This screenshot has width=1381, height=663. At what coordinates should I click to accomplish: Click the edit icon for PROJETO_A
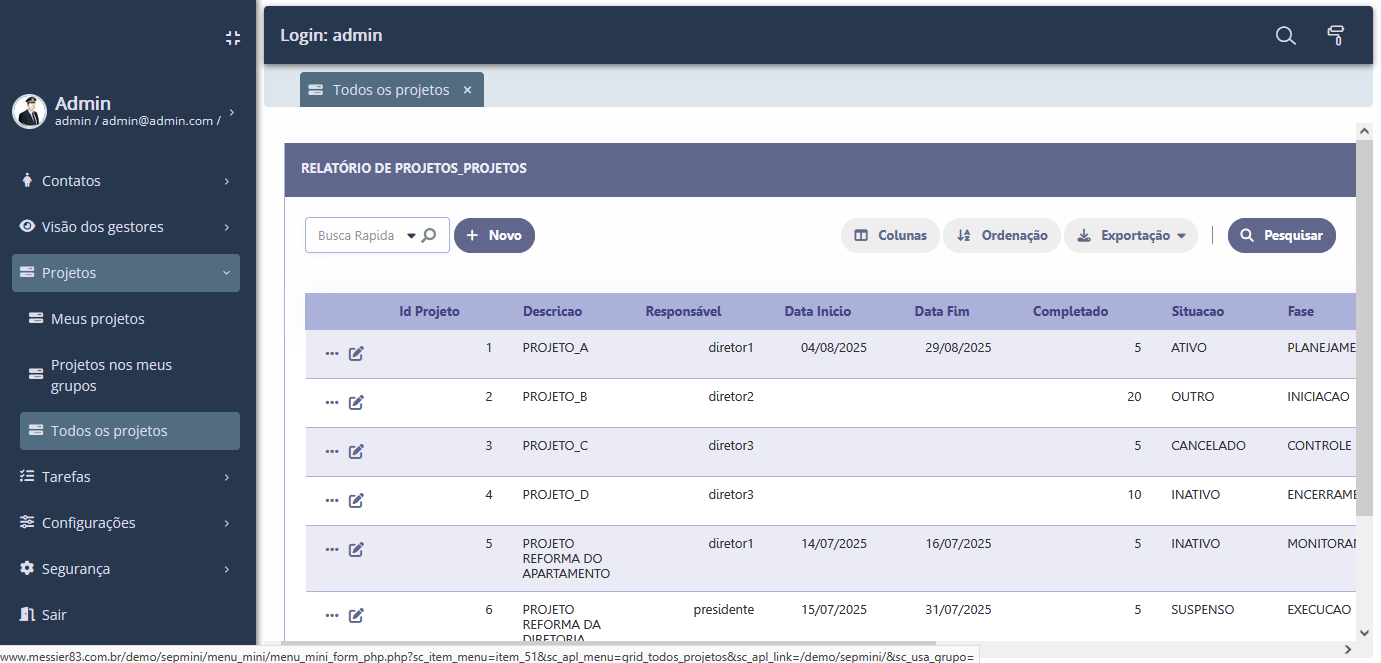pos(356,354)
